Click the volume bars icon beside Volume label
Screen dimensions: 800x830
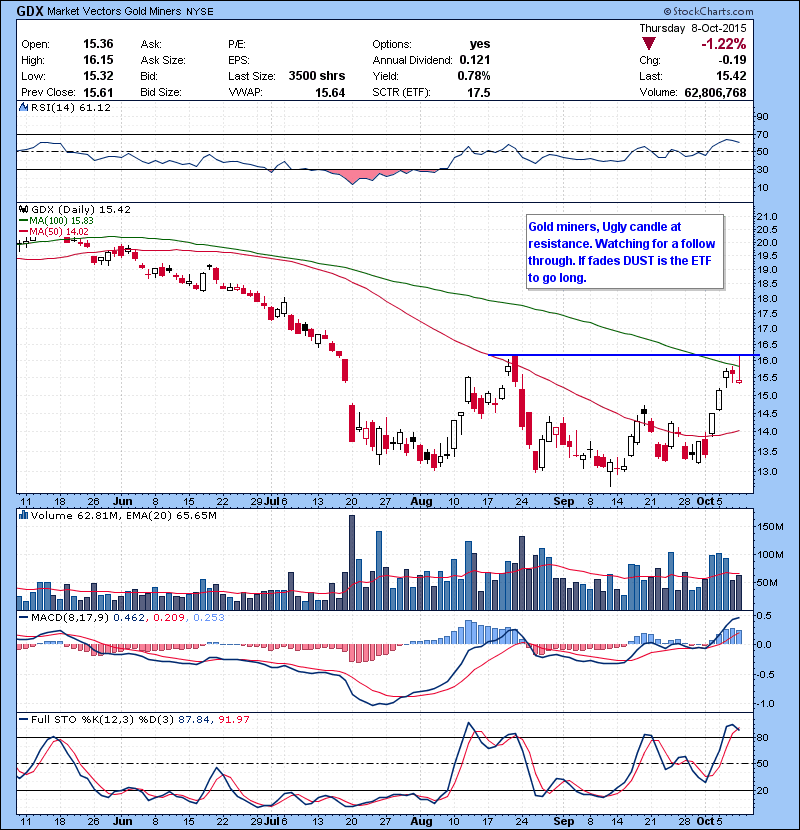[23, 515]
